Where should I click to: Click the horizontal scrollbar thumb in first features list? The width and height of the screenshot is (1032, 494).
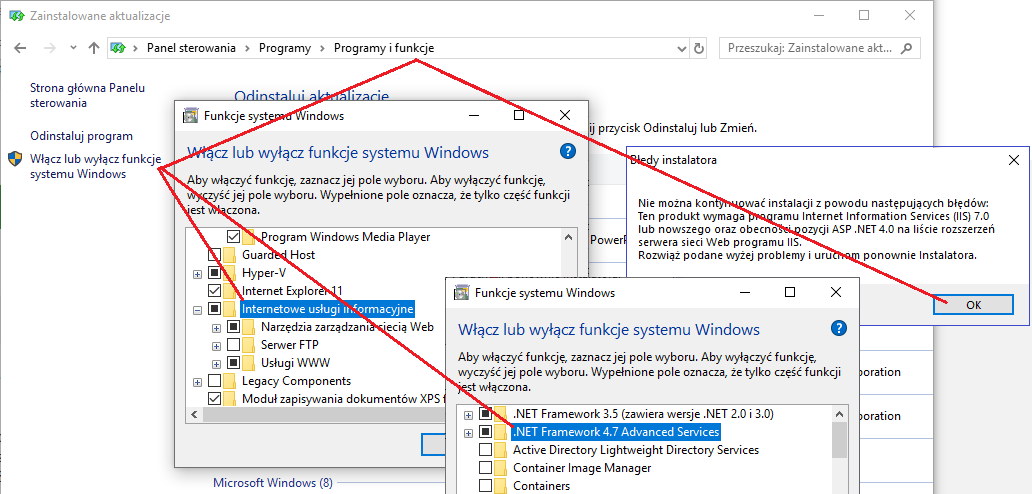pos(326,414)
